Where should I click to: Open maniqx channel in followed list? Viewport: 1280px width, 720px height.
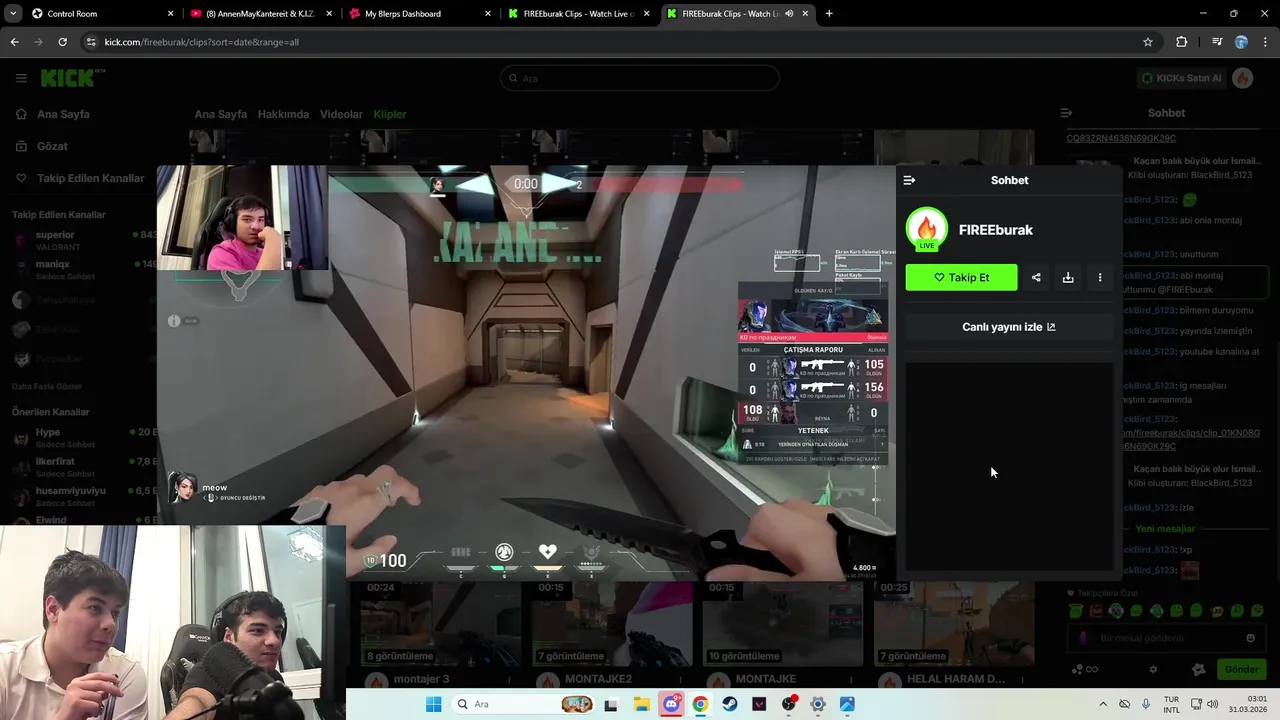point(84,270)
